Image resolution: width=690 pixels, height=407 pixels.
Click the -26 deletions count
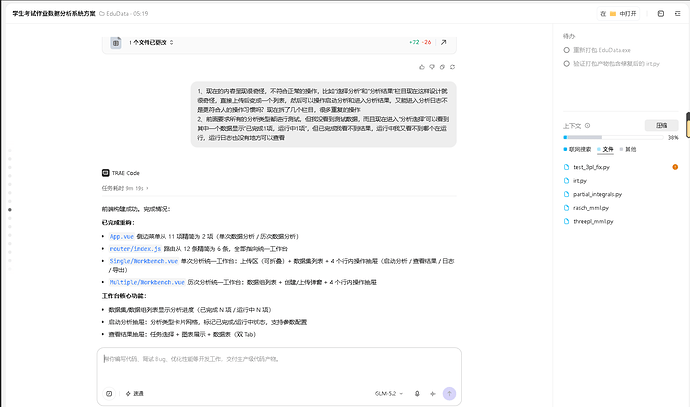coord(426,42)
